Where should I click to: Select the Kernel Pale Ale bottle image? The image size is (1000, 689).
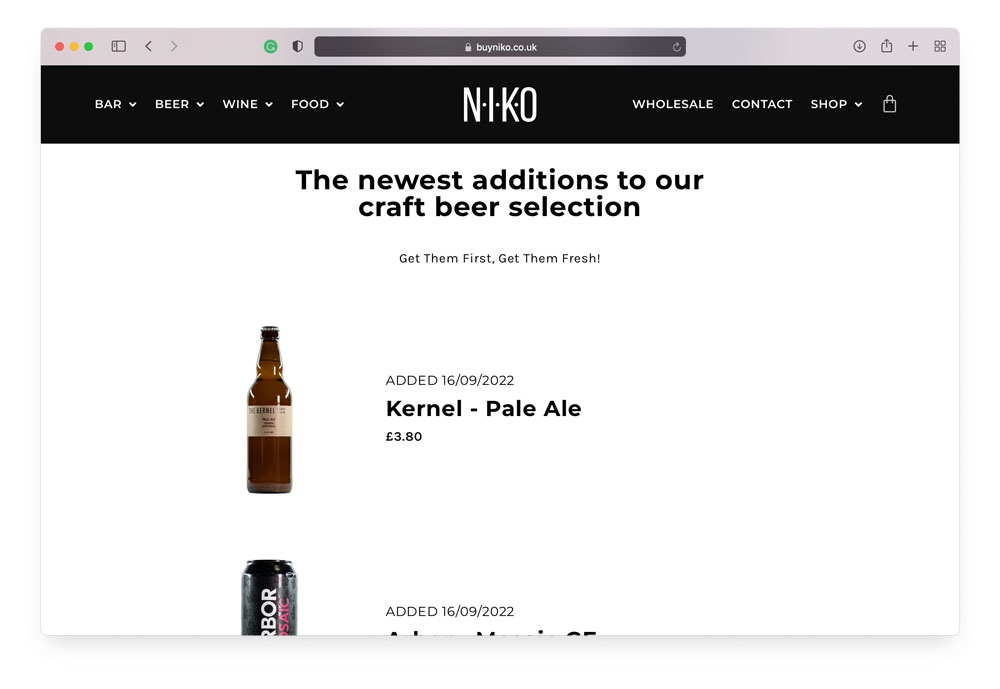pyautogui.click(x=269, y=410)
